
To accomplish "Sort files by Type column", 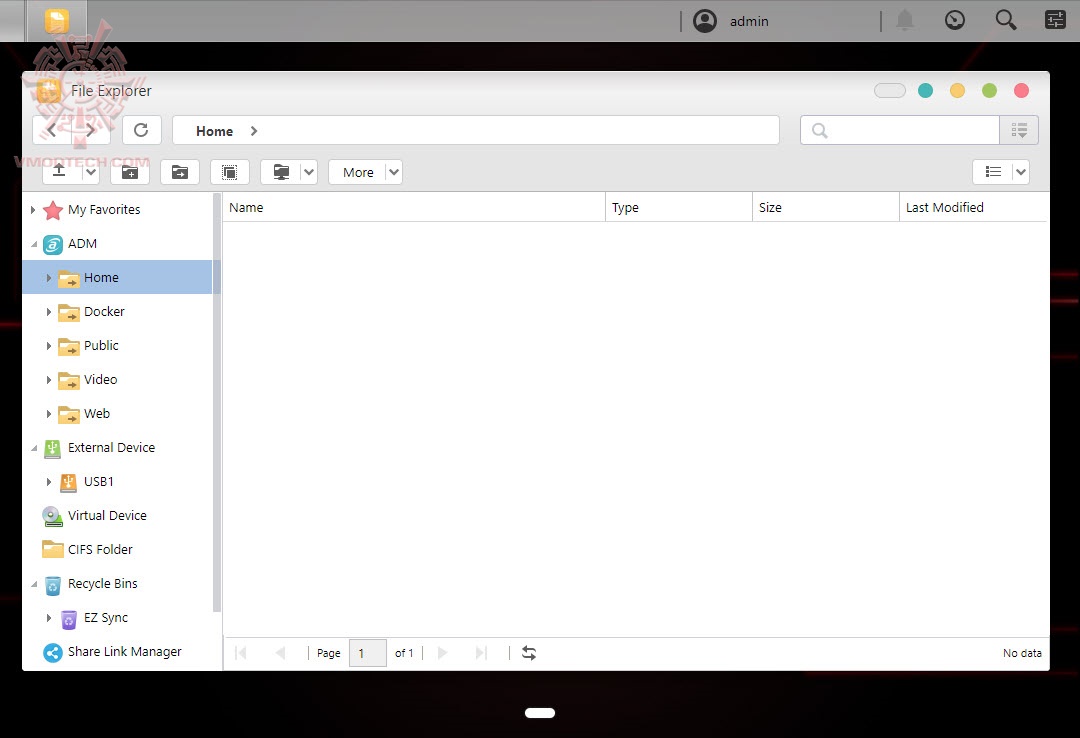I will 679,207.
